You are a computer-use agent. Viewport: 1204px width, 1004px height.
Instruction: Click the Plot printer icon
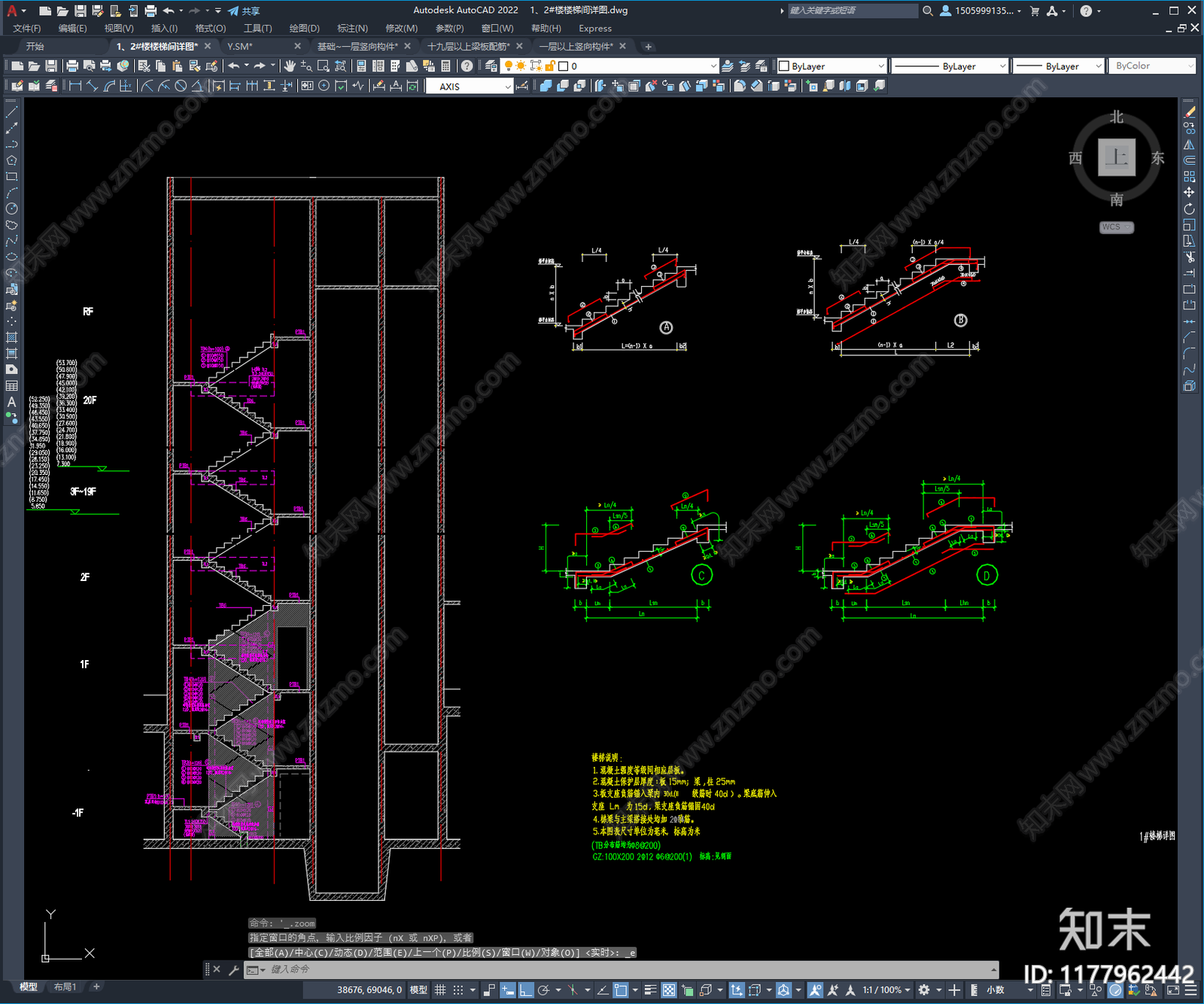(72, 66)
